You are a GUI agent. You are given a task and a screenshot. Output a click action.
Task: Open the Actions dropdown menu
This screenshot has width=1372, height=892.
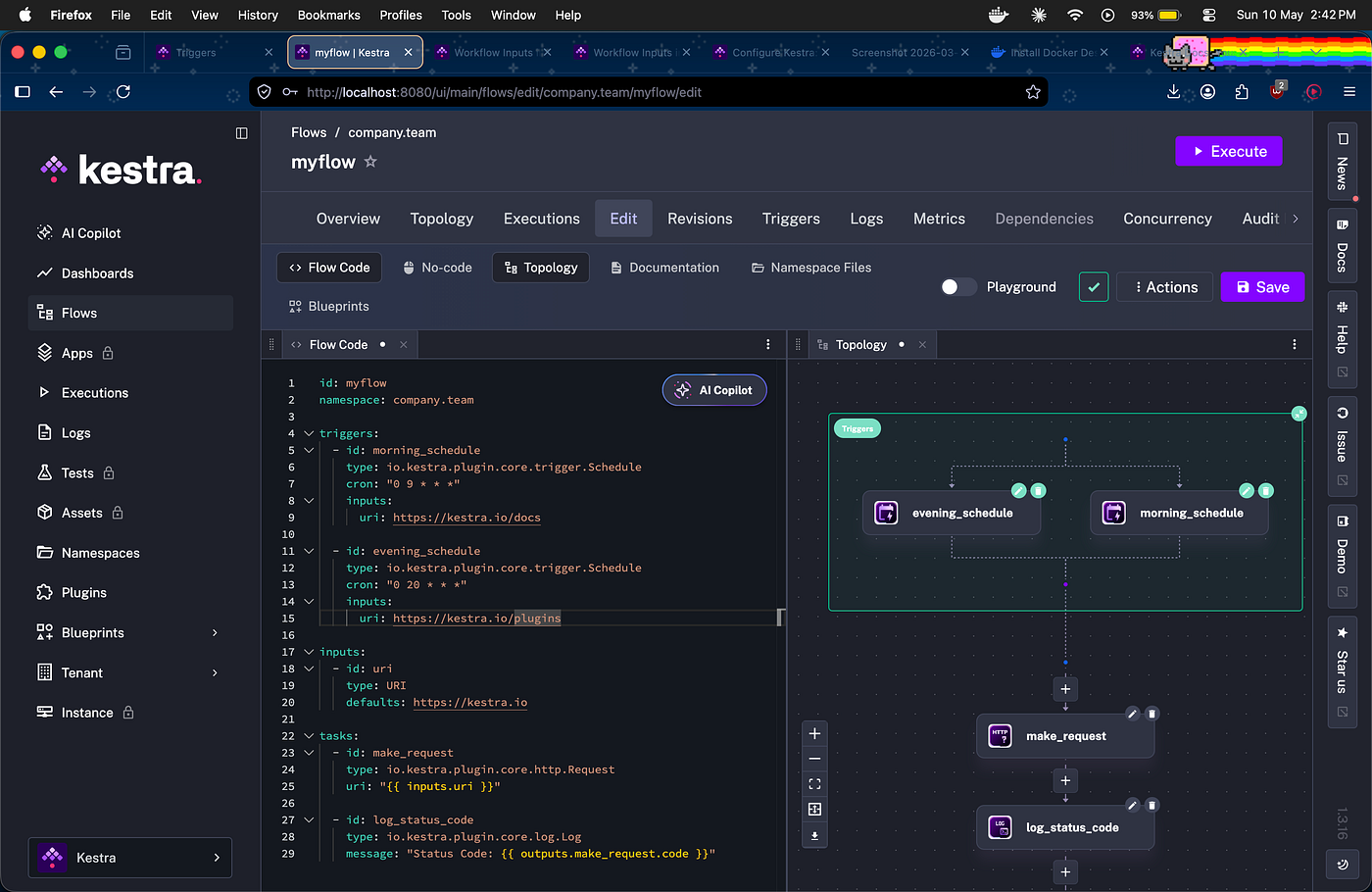(x=1165, y=287)
